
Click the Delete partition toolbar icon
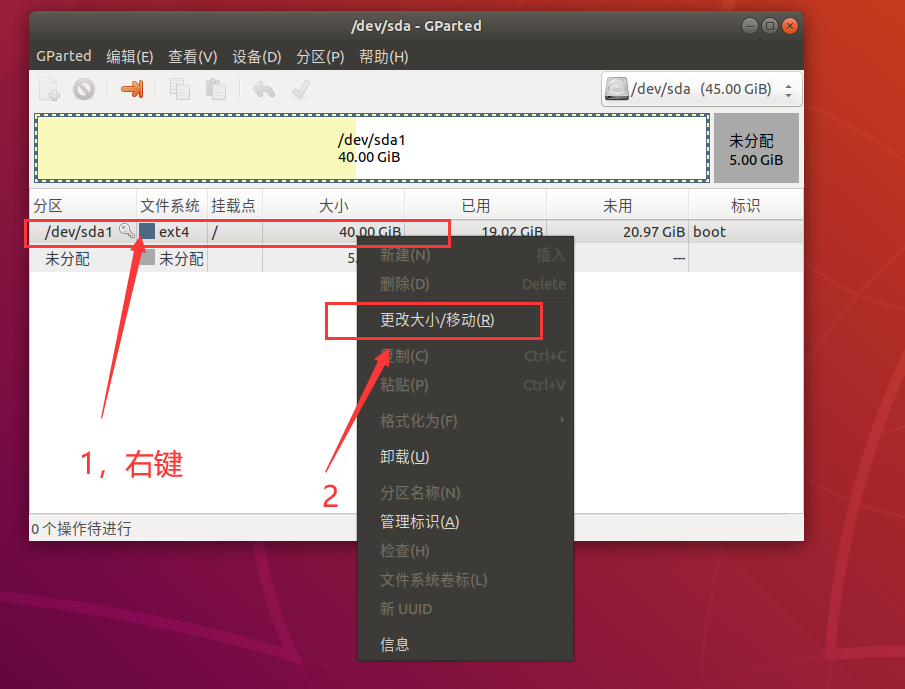[84, 89]
